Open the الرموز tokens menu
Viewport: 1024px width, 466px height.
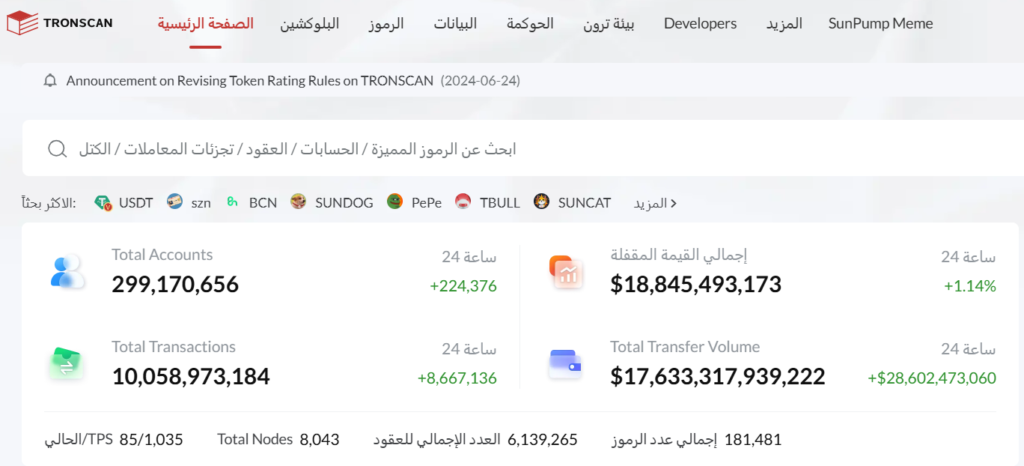tap(385, 24)
